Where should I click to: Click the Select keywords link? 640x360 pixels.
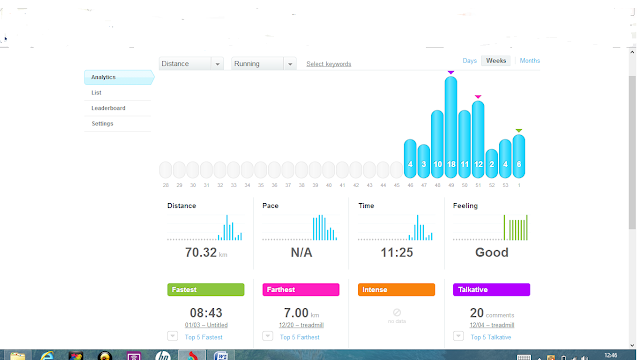[329, 64]
